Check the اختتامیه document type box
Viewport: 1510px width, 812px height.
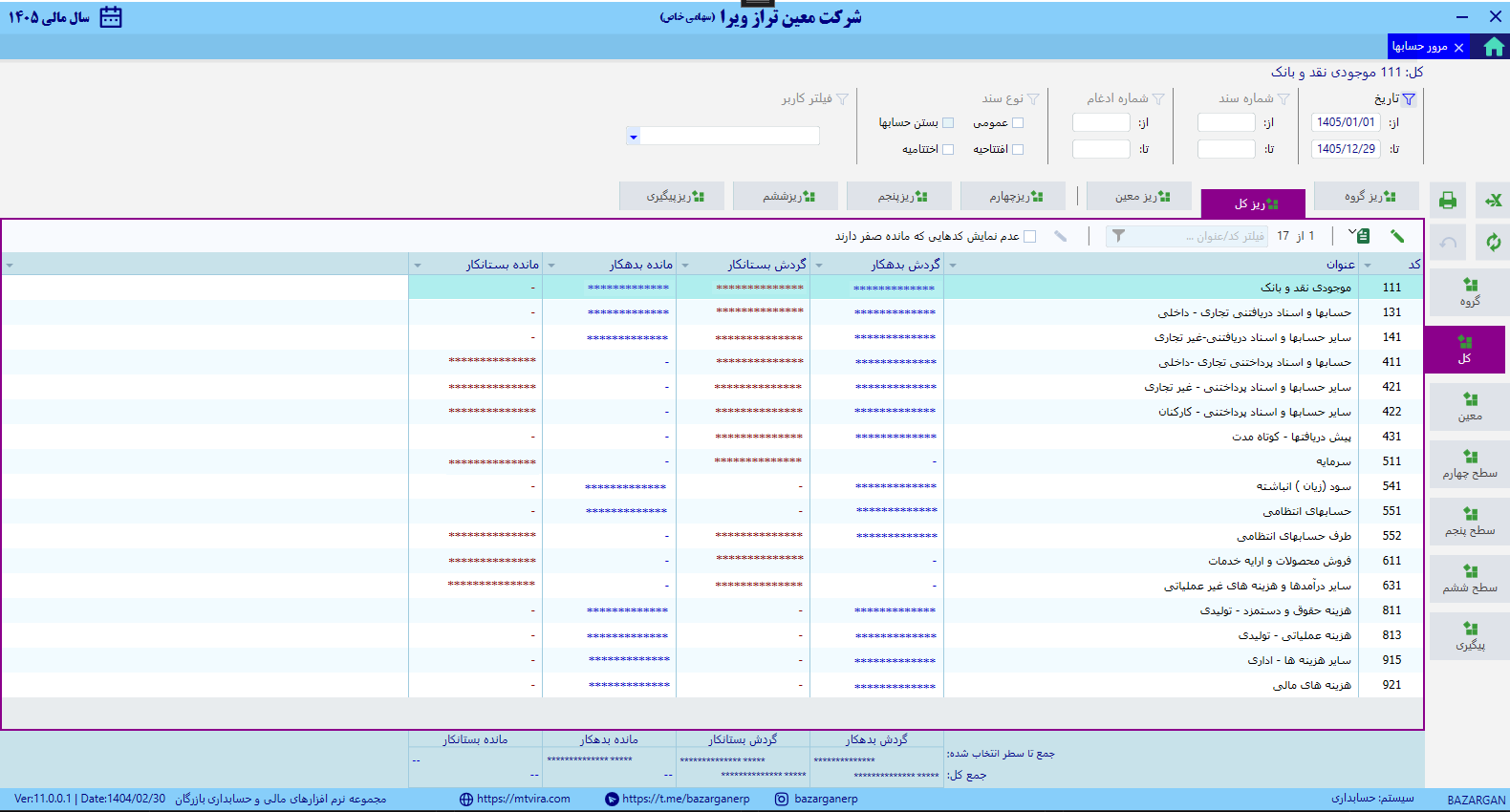(948, 149)
